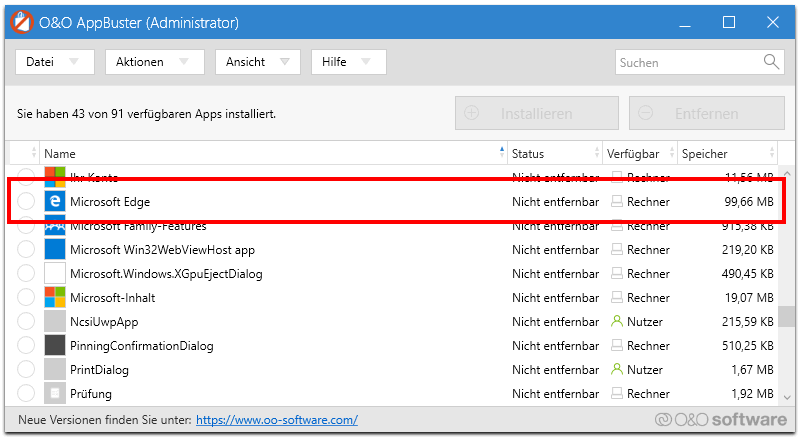Click the search magnifier icon
This screenshot has height=437, width=800.
pyautogui.click(x=771, y=62)
